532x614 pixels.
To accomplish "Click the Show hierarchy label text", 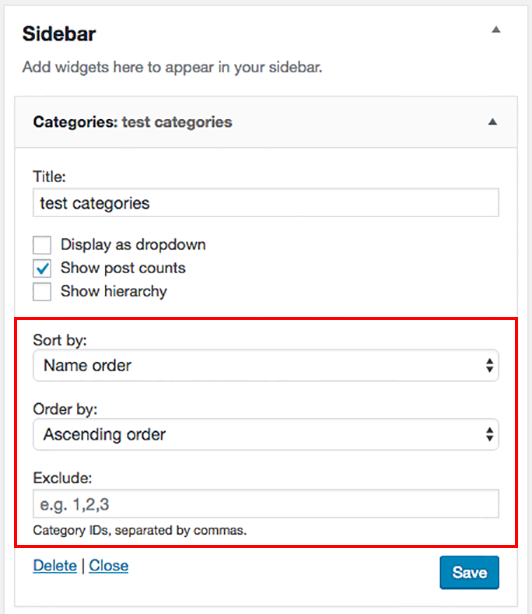I will tap(114, 291).
